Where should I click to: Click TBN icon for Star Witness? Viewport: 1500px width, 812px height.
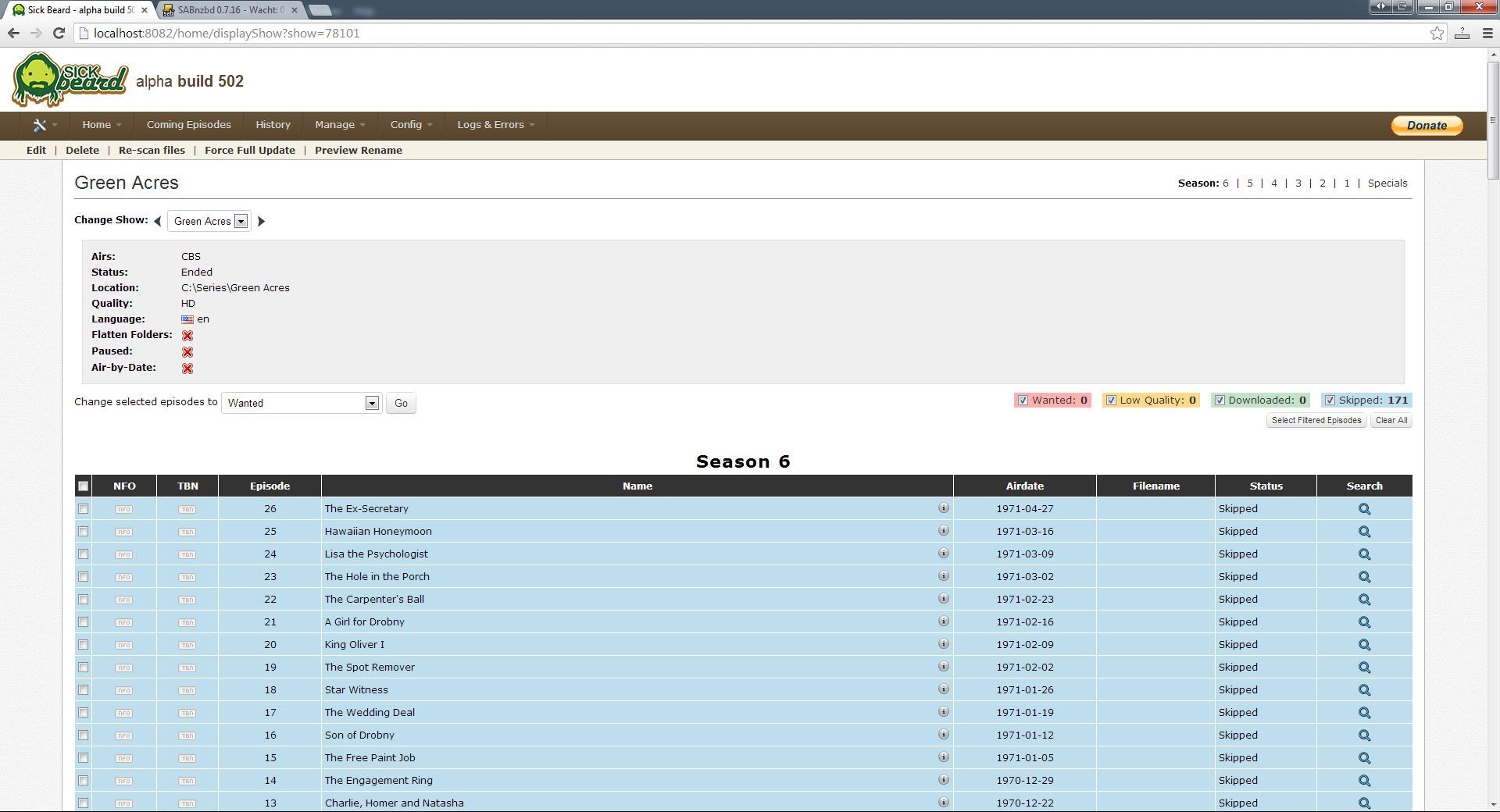pyautogui.click(x=187, y=690)
